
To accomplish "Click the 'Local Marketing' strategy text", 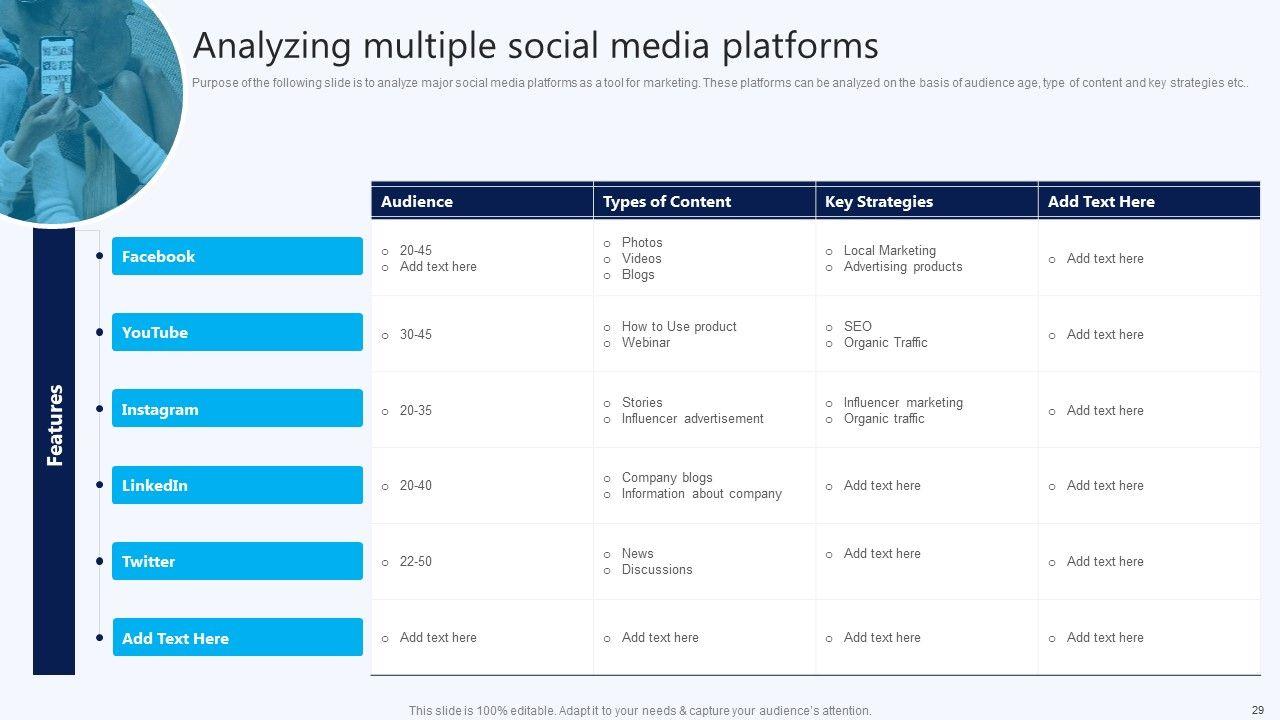I will (889, 251).
